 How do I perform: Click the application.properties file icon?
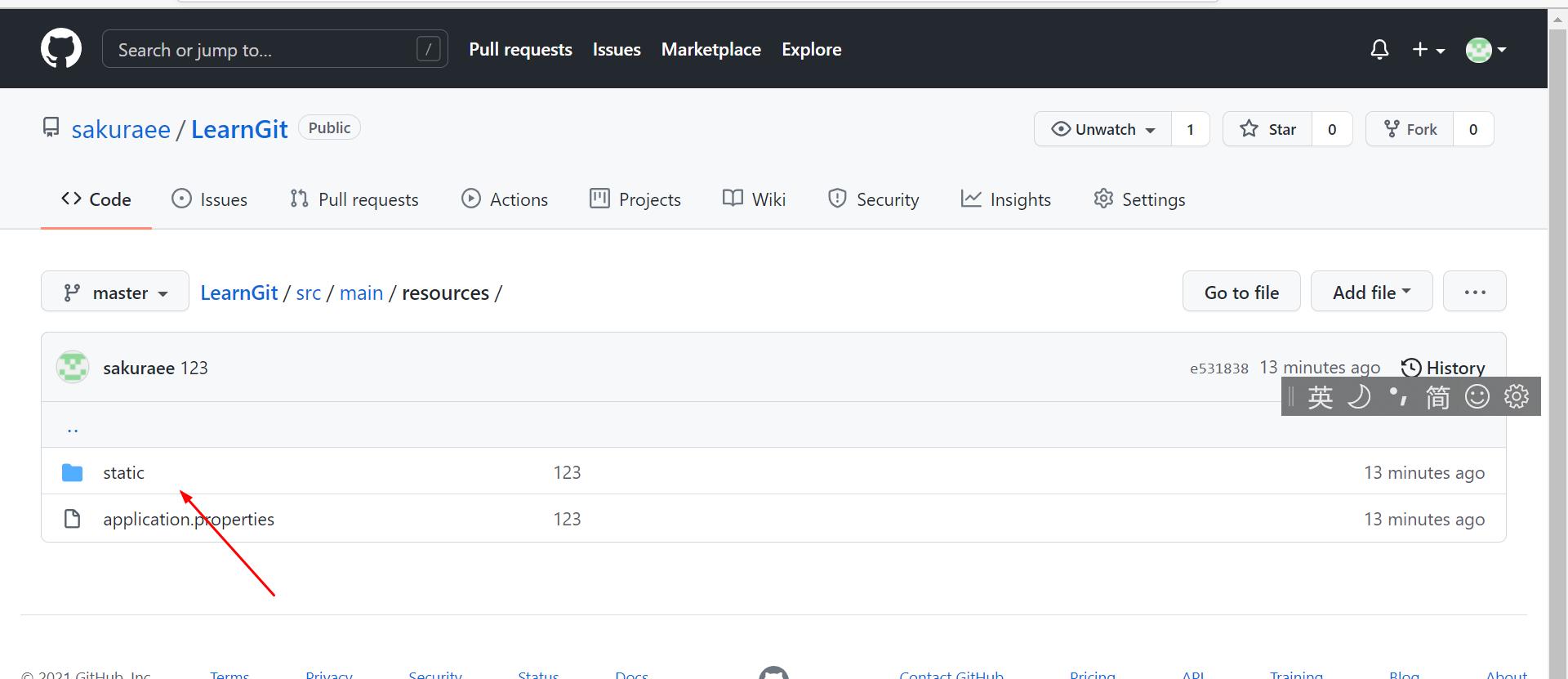(73, 520)
